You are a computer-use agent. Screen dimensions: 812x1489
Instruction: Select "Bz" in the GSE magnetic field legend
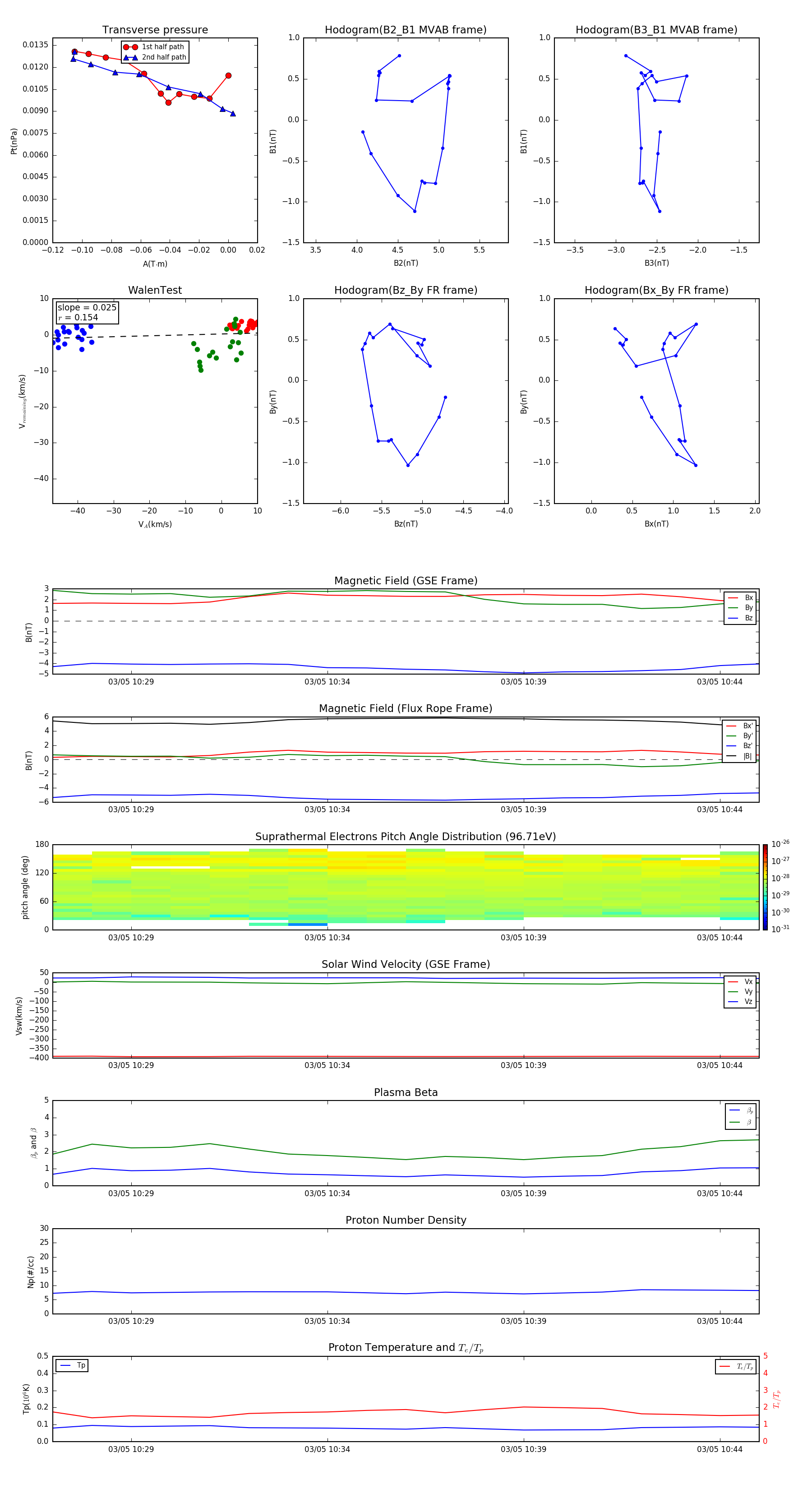[x=741, y=618]
